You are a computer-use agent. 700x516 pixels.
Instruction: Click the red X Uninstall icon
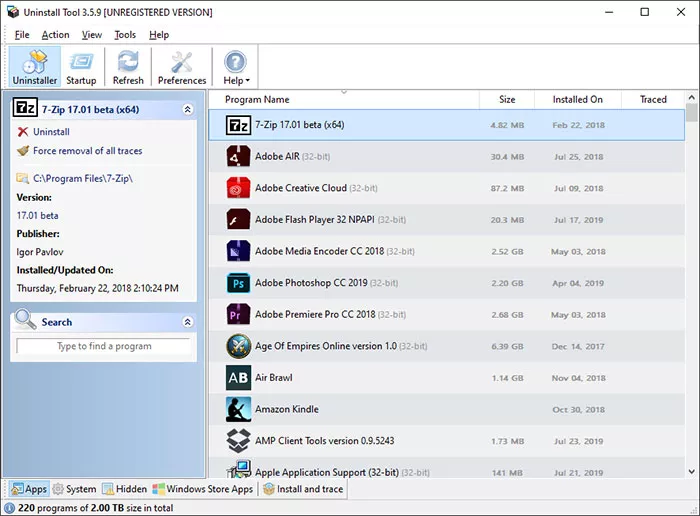(23, 132)
